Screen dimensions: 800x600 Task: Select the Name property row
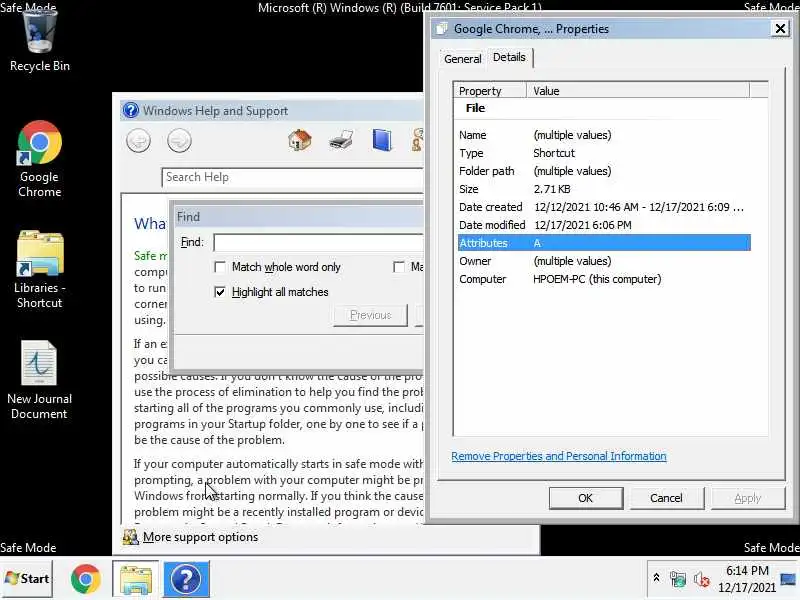[604, 135]
